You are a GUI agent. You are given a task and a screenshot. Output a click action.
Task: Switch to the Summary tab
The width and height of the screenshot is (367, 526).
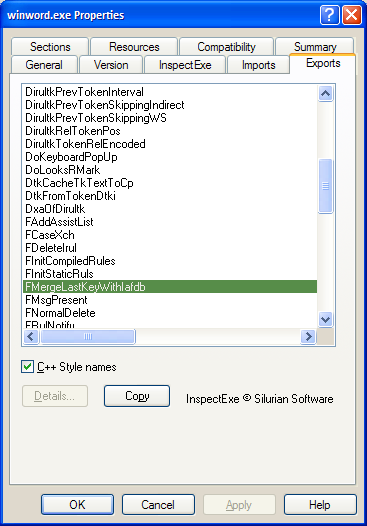315,47
